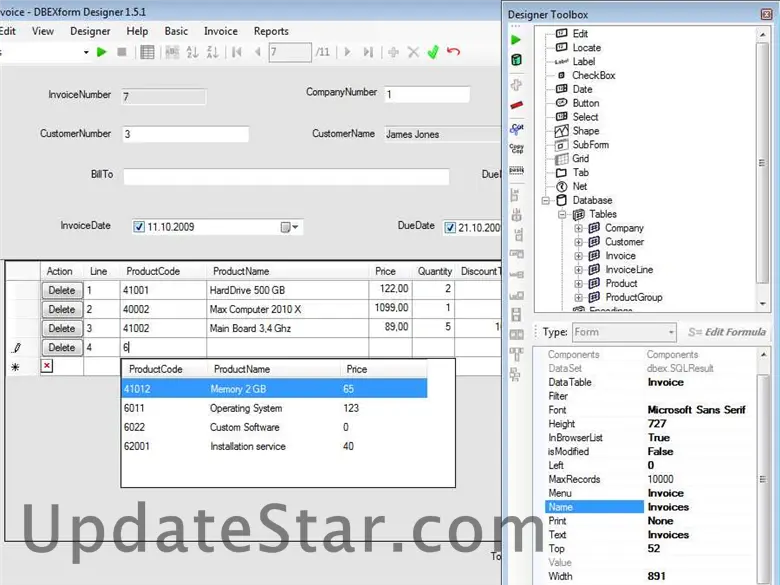Sort ascending with the A-Z icon
This screenshot has height=585, width=780.
click(x=192, y=52)
